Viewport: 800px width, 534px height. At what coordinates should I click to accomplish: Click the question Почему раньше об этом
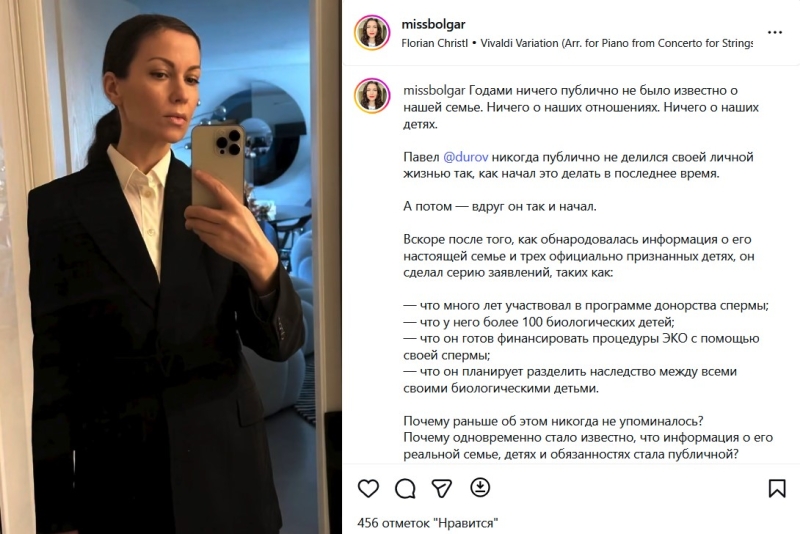tap(553, 421)
